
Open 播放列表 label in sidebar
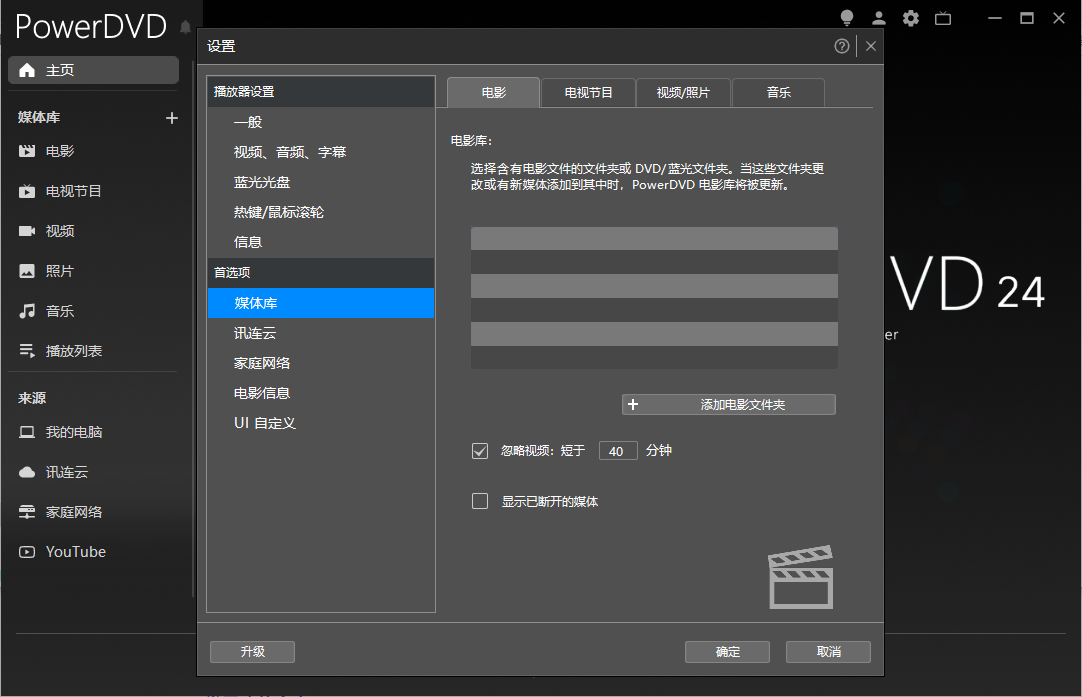tap(74, 351)
